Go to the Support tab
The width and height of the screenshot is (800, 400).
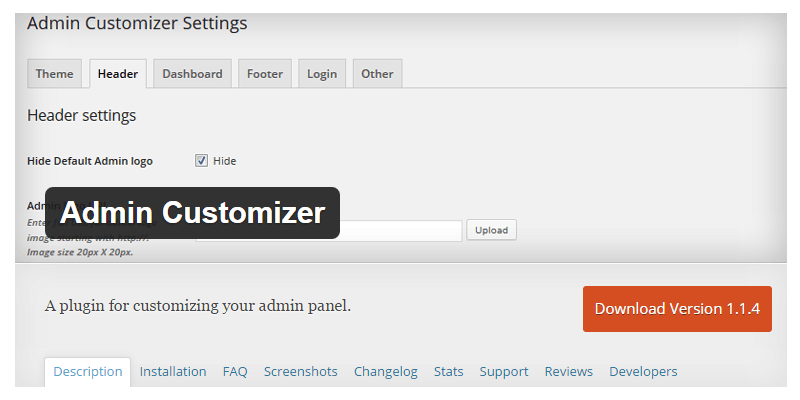(504, 371)
